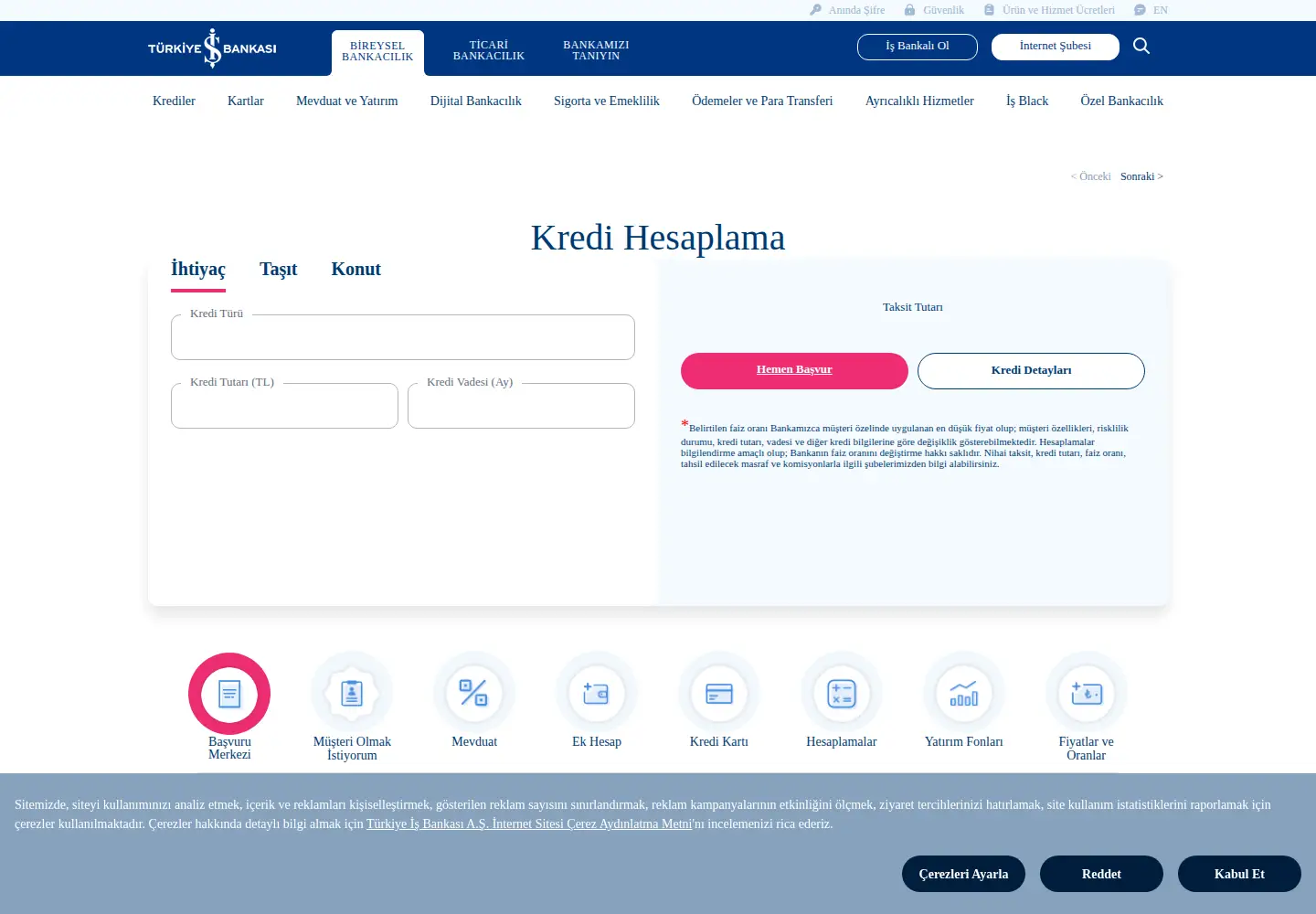
Task: Click İş Bankalı Ol button
Action: [918, 47]
